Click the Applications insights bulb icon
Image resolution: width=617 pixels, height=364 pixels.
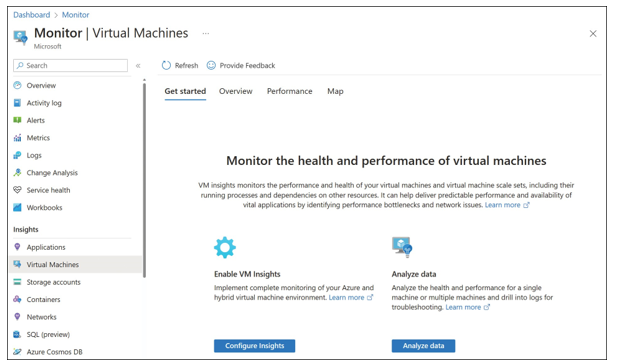(x=17, y=247)
